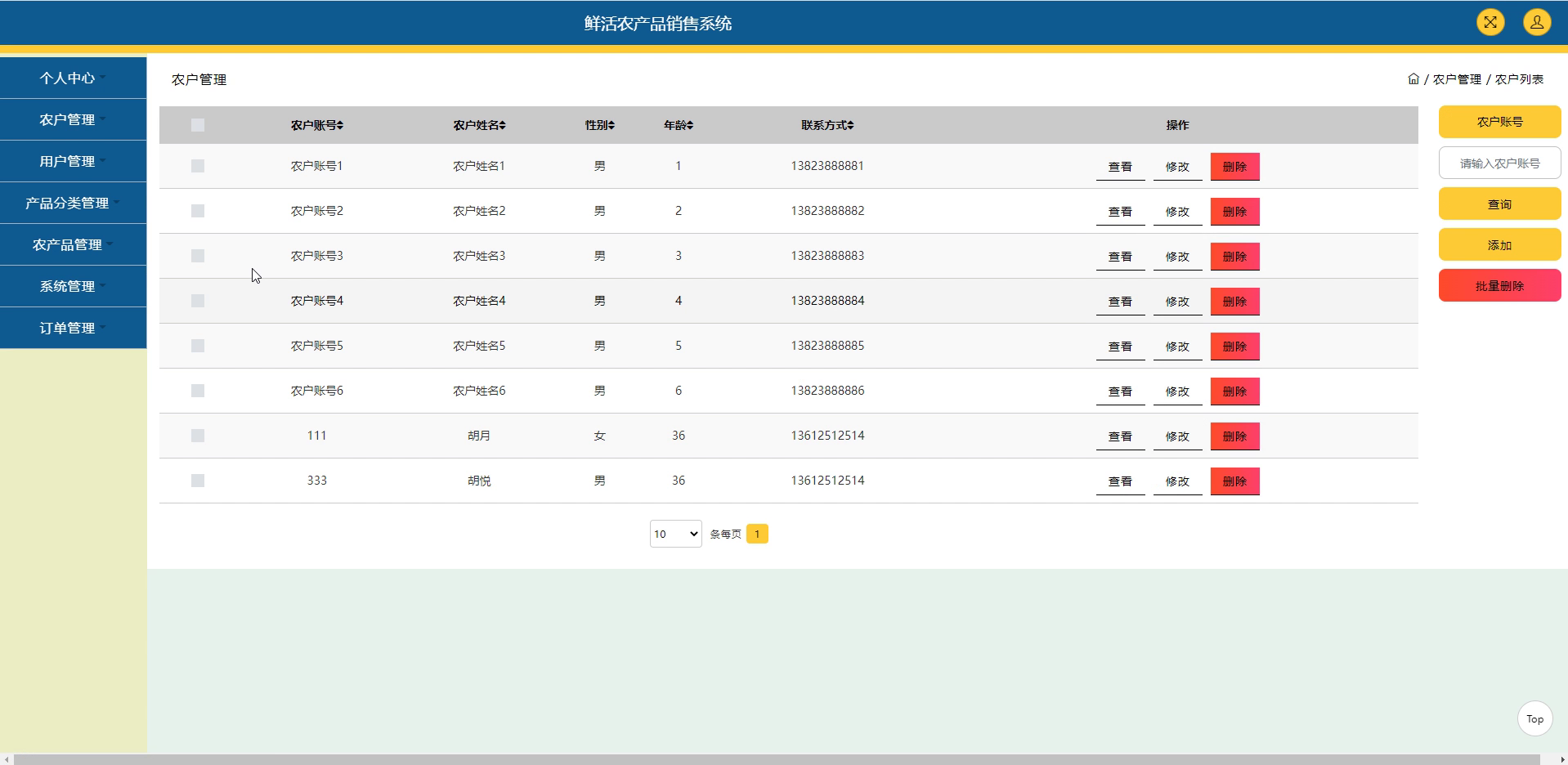
Task: Sort by 性别 column arrows
Action: pos(612,125)
